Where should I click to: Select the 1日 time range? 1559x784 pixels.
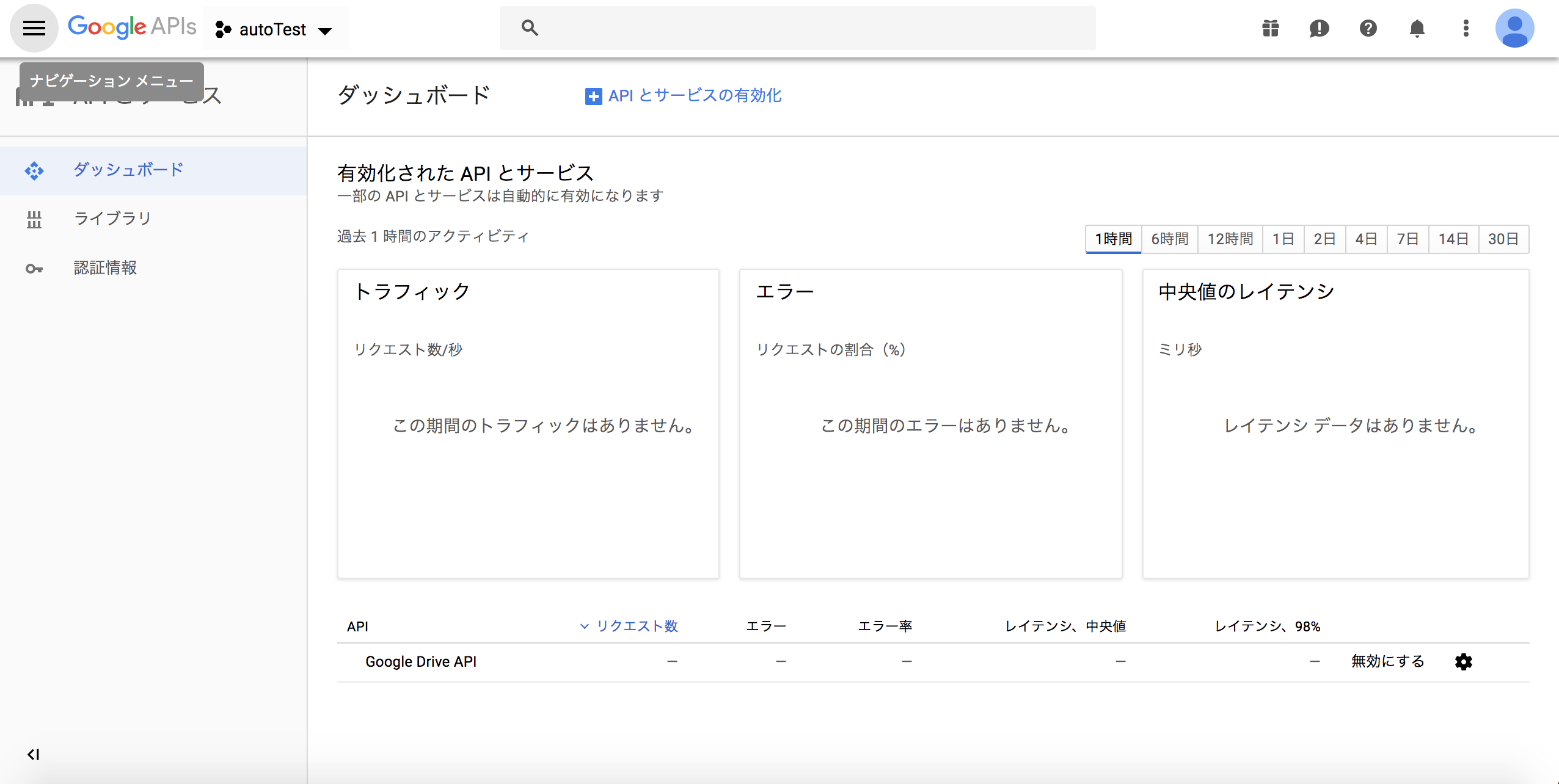point(1283,239)
